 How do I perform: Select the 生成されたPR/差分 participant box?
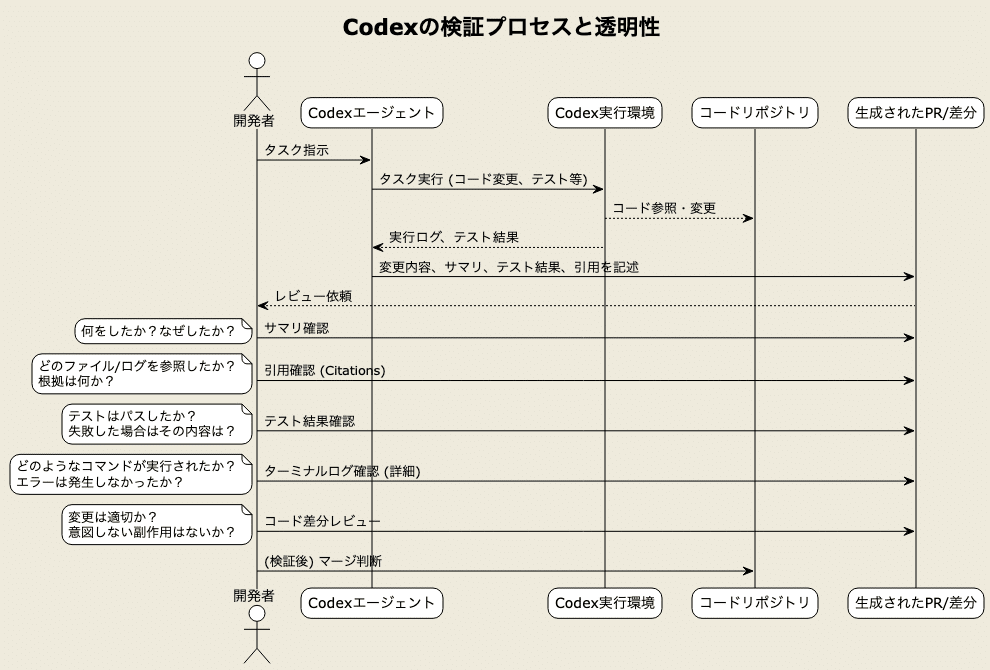pyautogui.click(x=915, y=112)
